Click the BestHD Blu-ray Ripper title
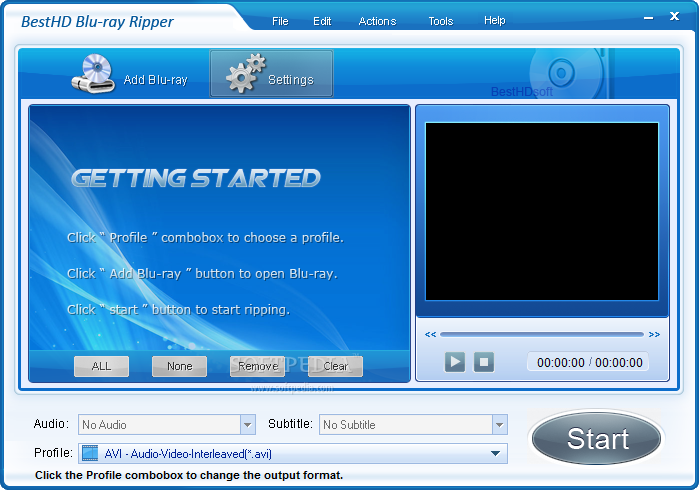 pos(97,22)
